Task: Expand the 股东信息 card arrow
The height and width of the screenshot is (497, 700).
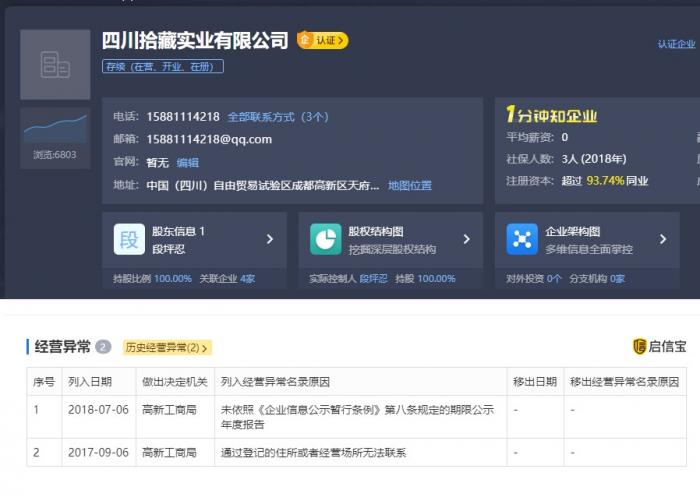Action: [269, 239]
